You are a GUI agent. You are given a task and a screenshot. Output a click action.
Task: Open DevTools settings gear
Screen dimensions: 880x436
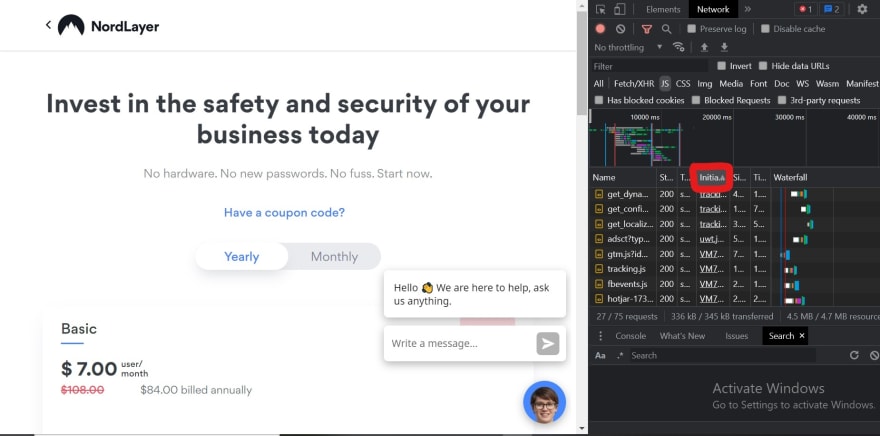(862, 10)
